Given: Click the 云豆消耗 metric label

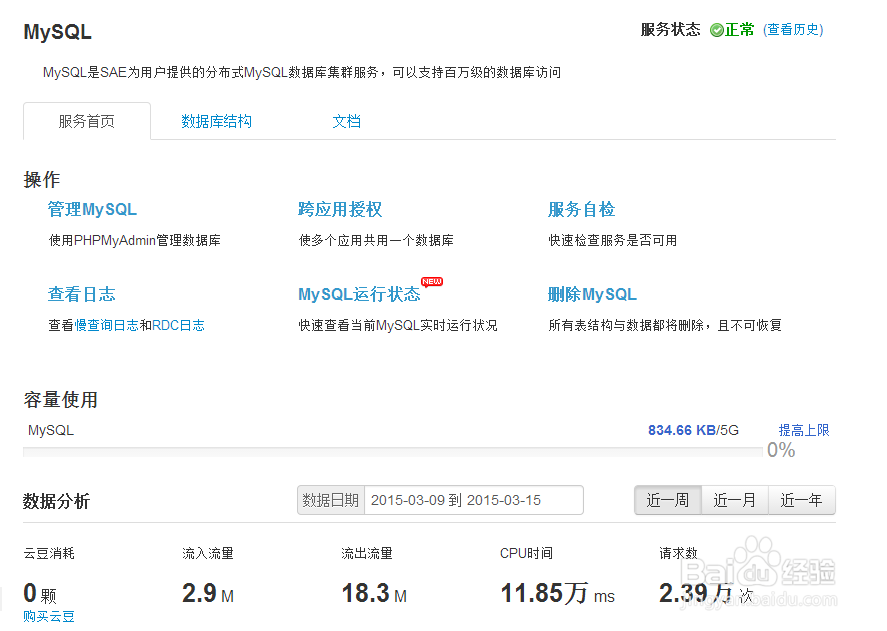Looking at the screenshot, I should (49, 553).
